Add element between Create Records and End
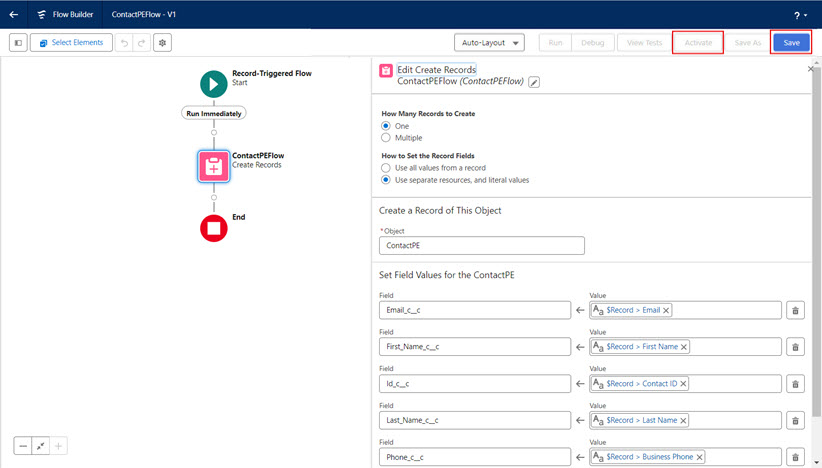The image size is (822, 468). [214, 198]
